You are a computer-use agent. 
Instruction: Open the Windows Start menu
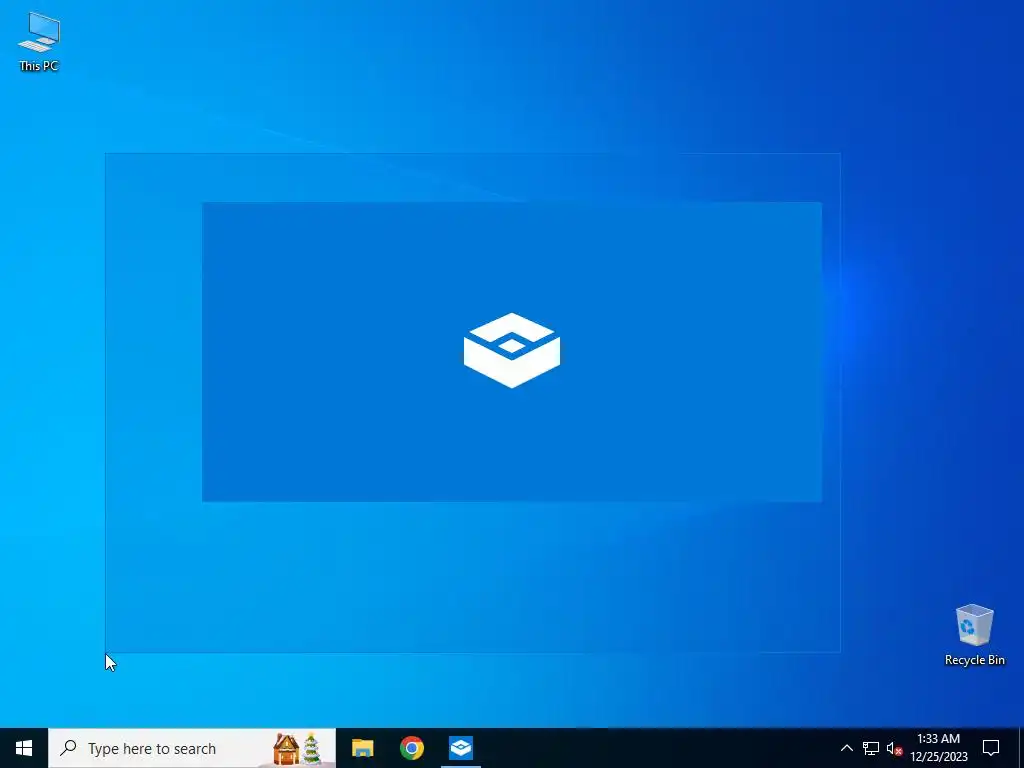click(x=24, y=748)
